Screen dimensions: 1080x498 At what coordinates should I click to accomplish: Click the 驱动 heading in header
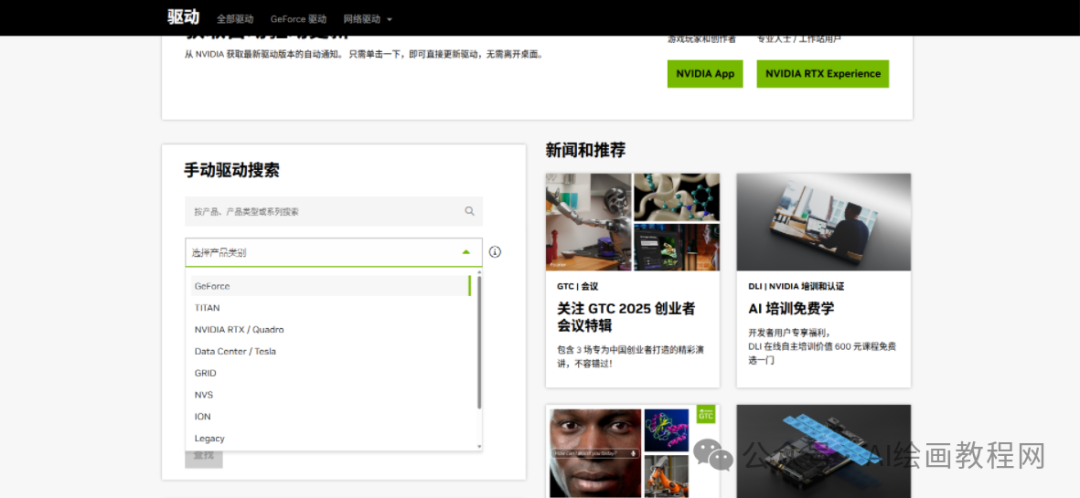click(183, 17)
